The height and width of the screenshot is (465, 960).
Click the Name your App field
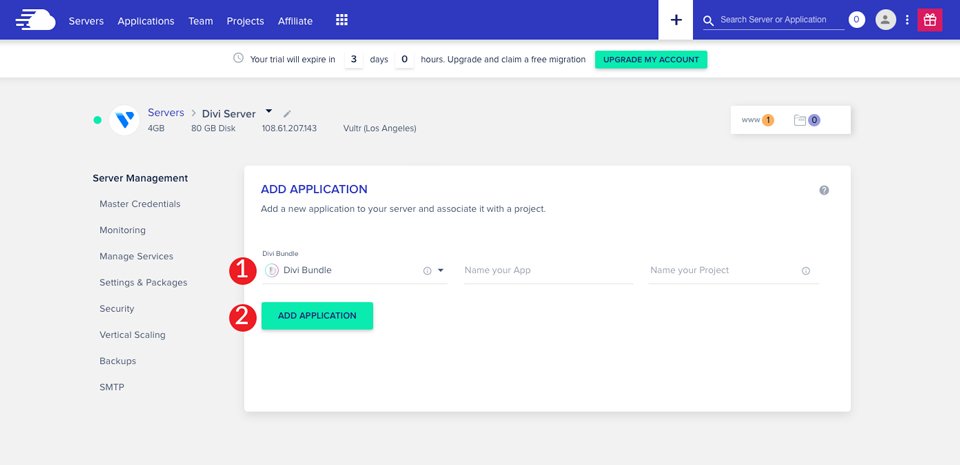pyautogui.click(x=548, y=271)
